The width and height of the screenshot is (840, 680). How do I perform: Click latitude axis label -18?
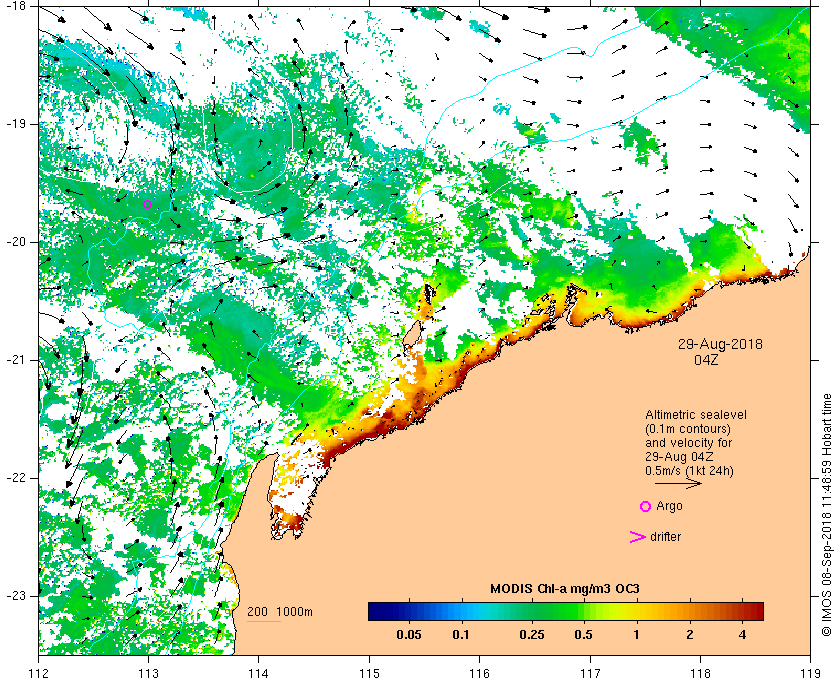point(16,5)
